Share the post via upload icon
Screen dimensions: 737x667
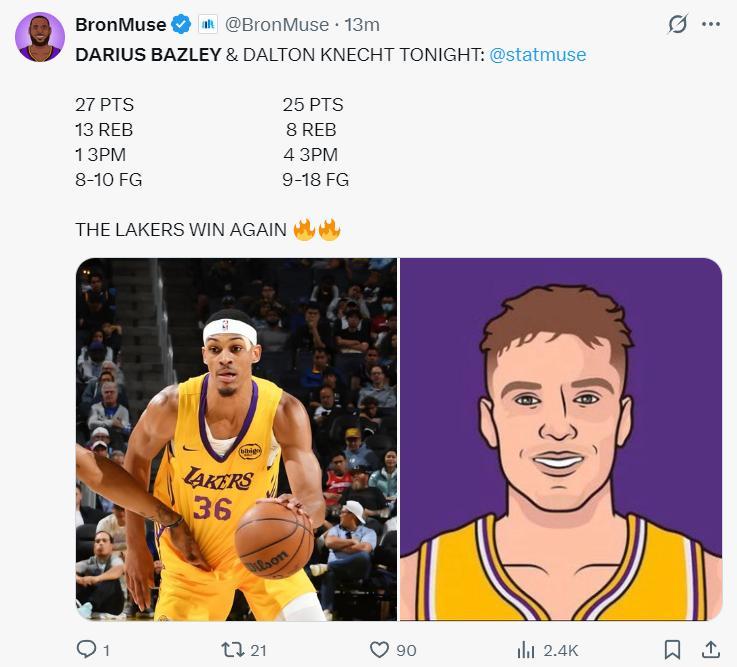point(711,650)
